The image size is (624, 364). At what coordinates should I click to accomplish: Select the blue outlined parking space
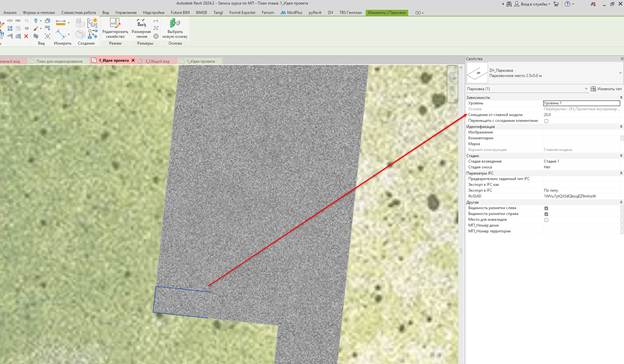coord(181,302)
